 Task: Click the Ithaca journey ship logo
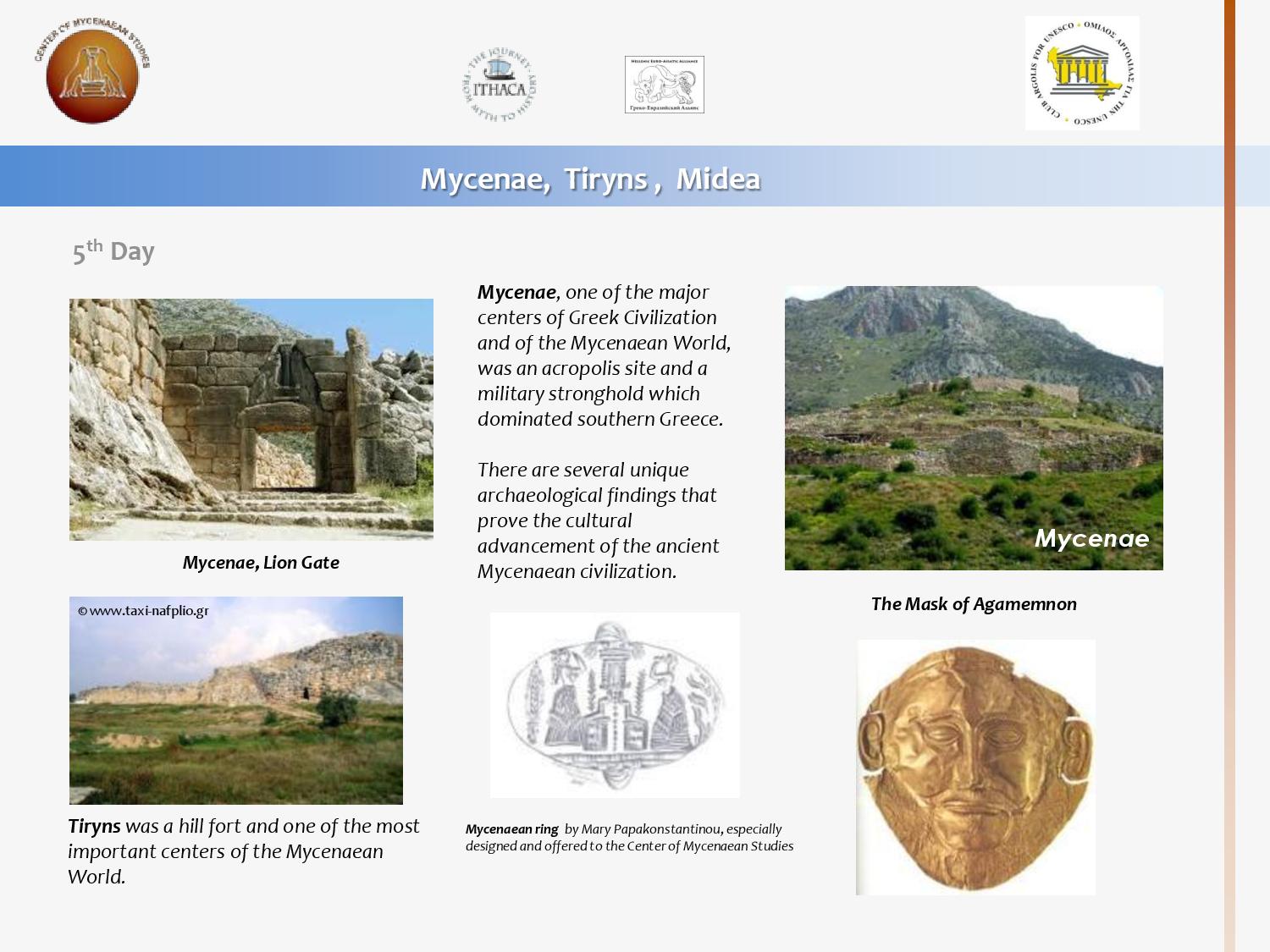coord(500,85)
